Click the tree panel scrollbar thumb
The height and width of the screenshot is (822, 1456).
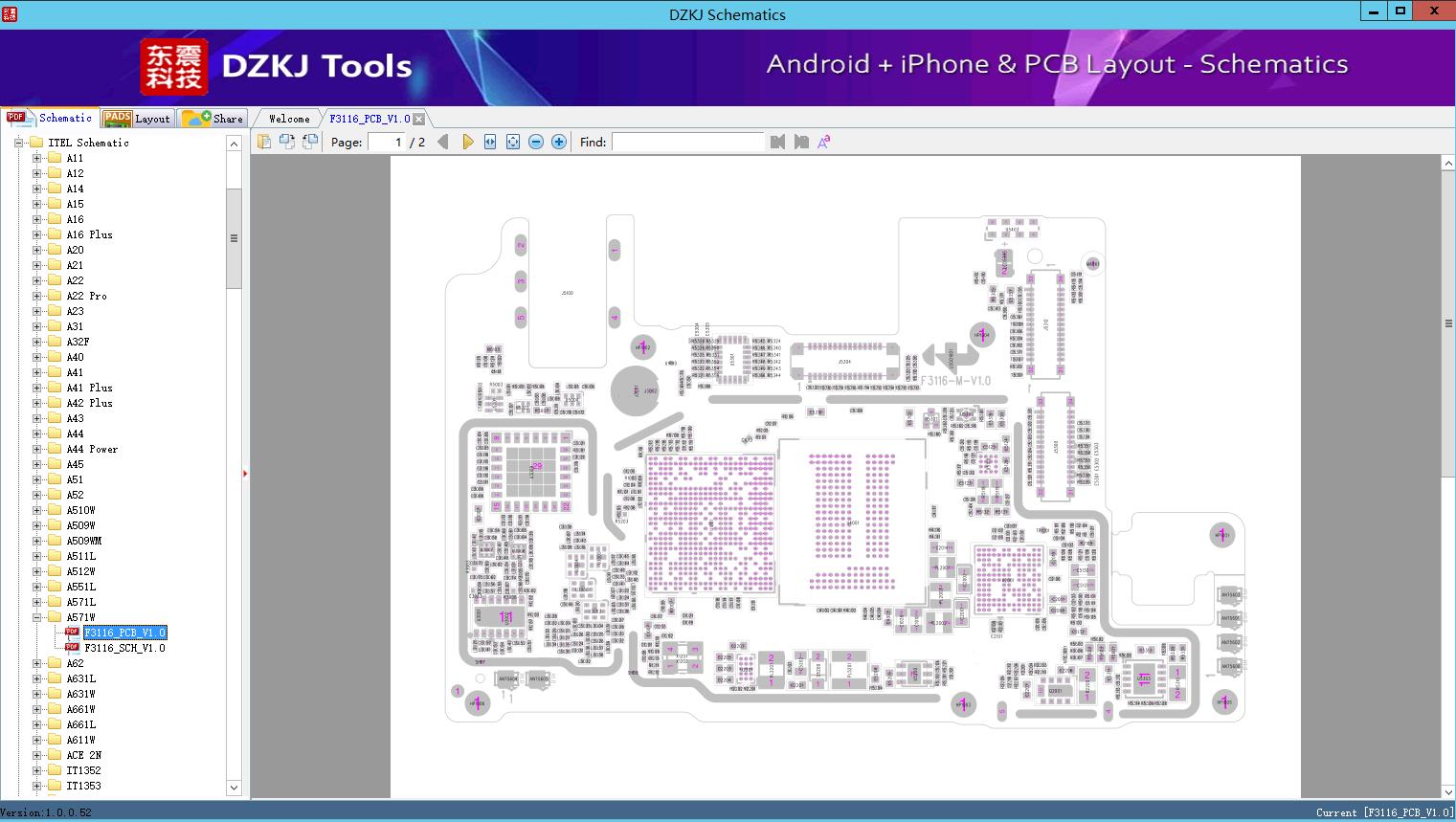click(234, 238)
